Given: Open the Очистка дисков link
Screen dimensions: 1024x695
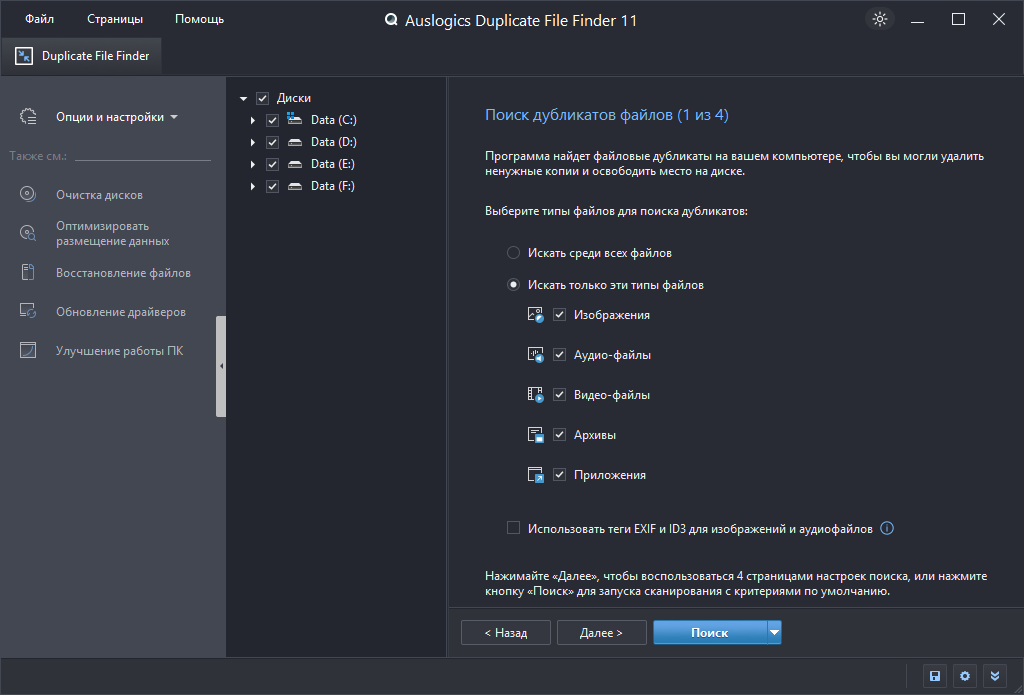Looking at the screenshot, I should 99,195.
